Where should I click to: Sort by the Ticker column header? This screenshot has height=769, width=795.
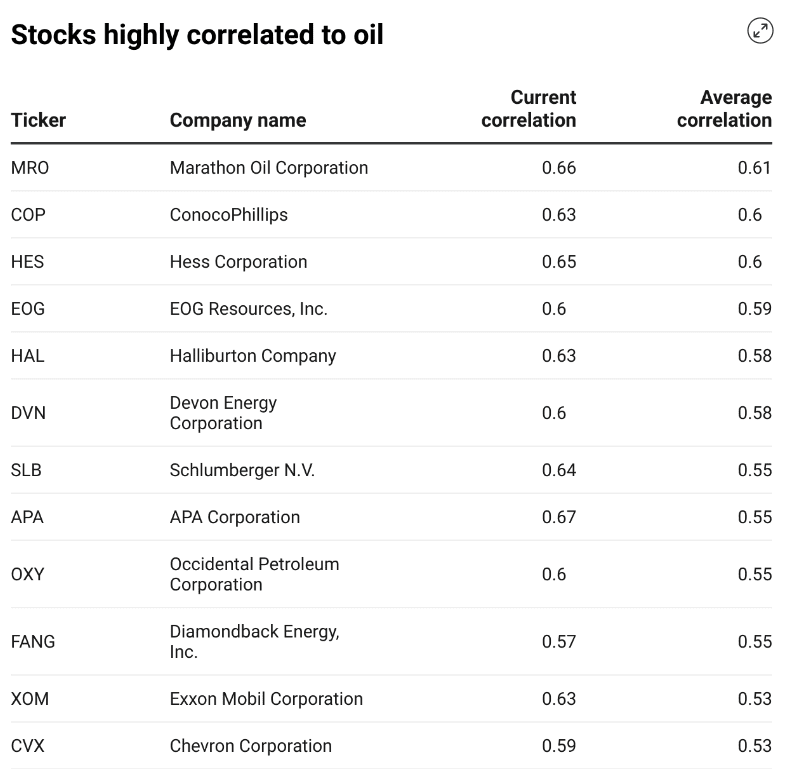coord(38,120)
